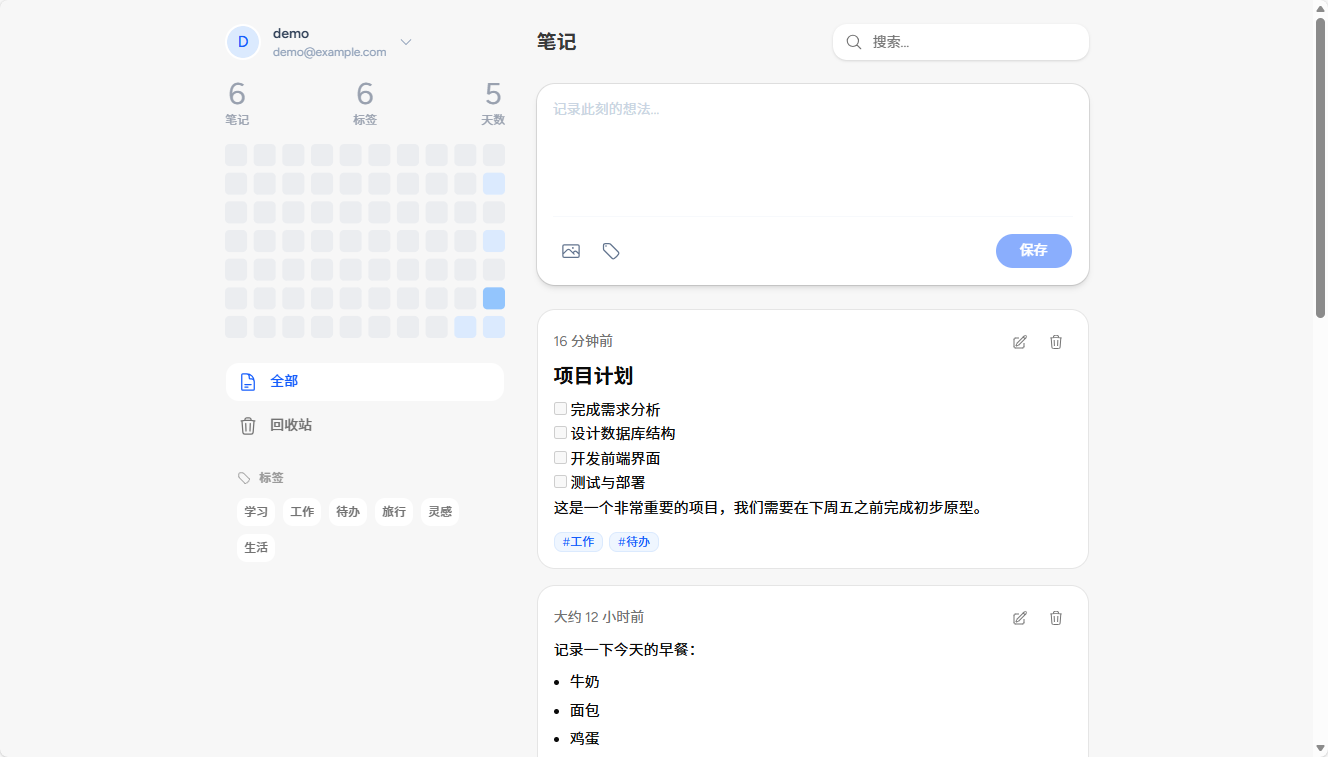Viewport: 1328px width, 757px height.
Task: Edit the breakfast note using pencil icon
Action: tap(1019, 617)
